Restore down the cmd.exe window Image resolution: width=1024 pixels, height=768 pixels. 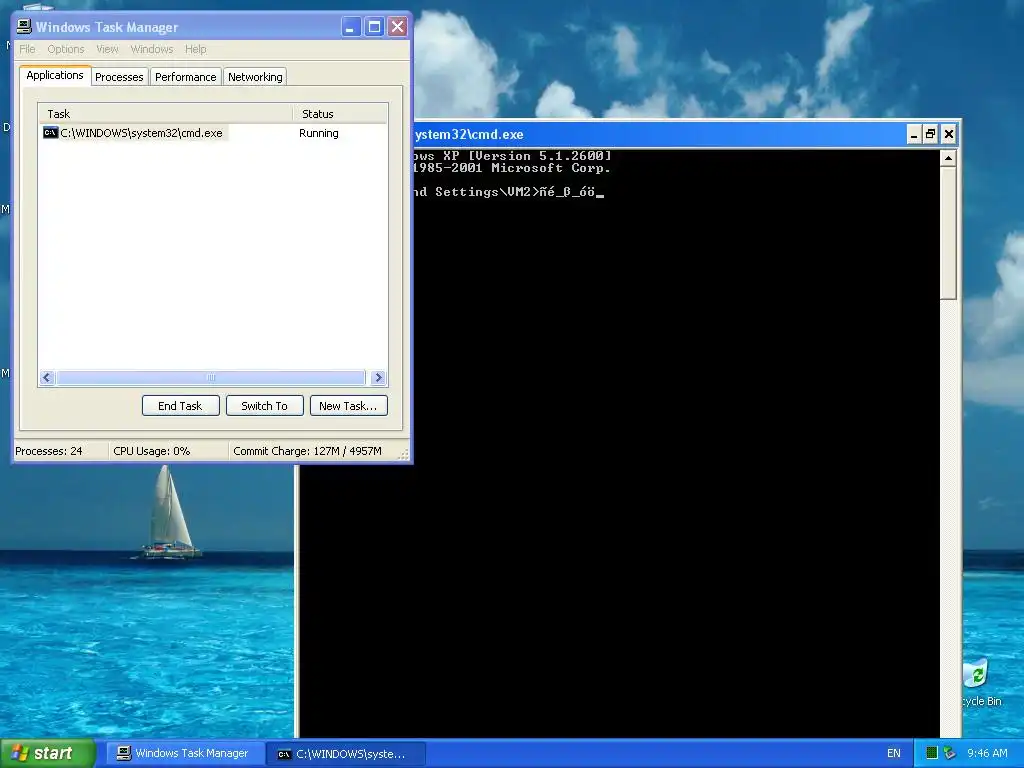tap(931, 135)
